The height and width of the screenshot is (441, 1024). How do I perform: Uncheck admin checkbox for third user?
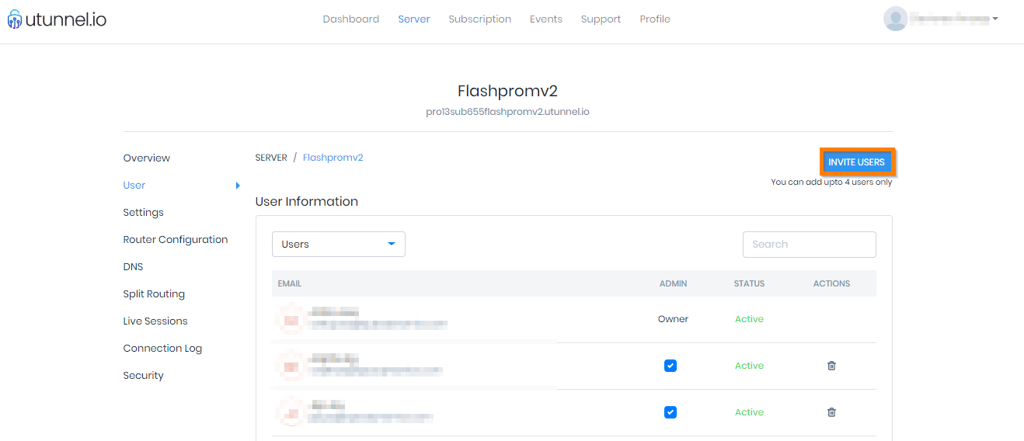click(x=670, y=412)
